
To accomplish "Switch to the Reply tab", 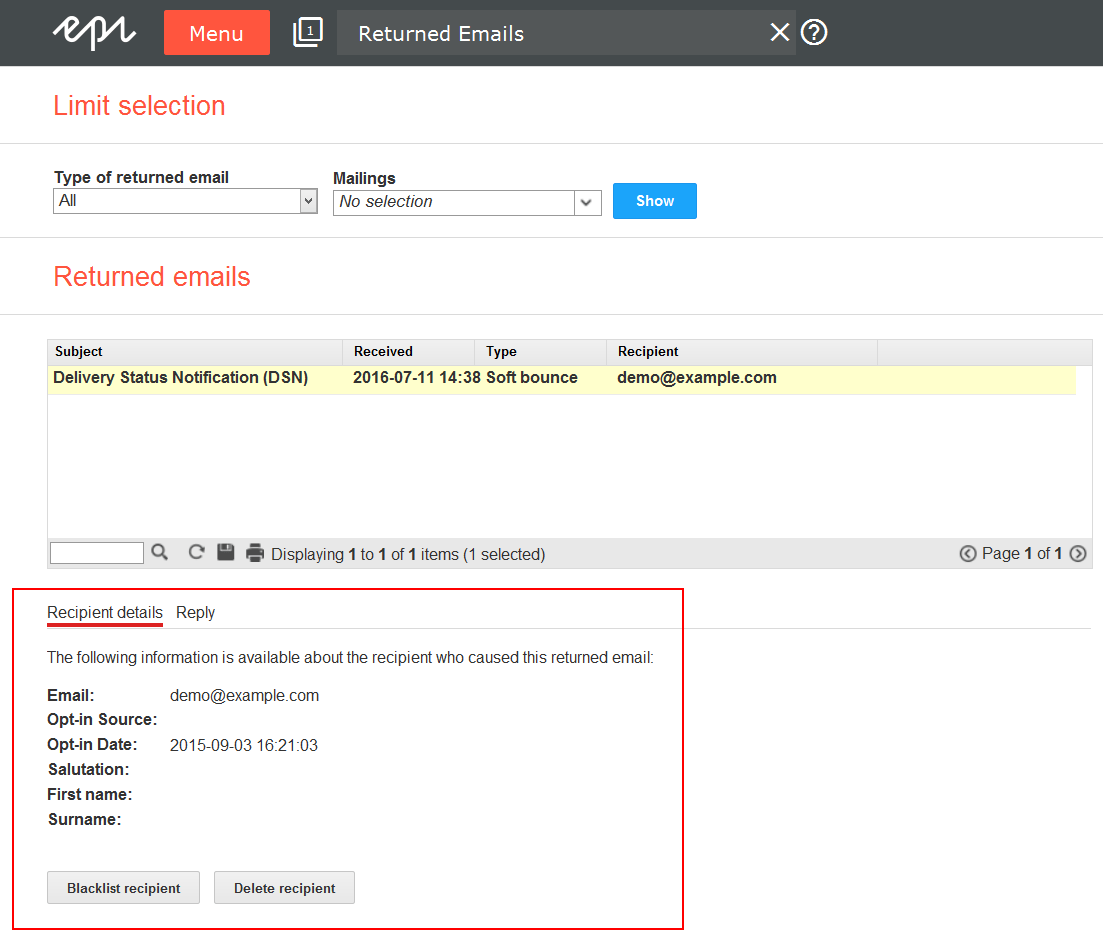I will [x=195, y=613].
